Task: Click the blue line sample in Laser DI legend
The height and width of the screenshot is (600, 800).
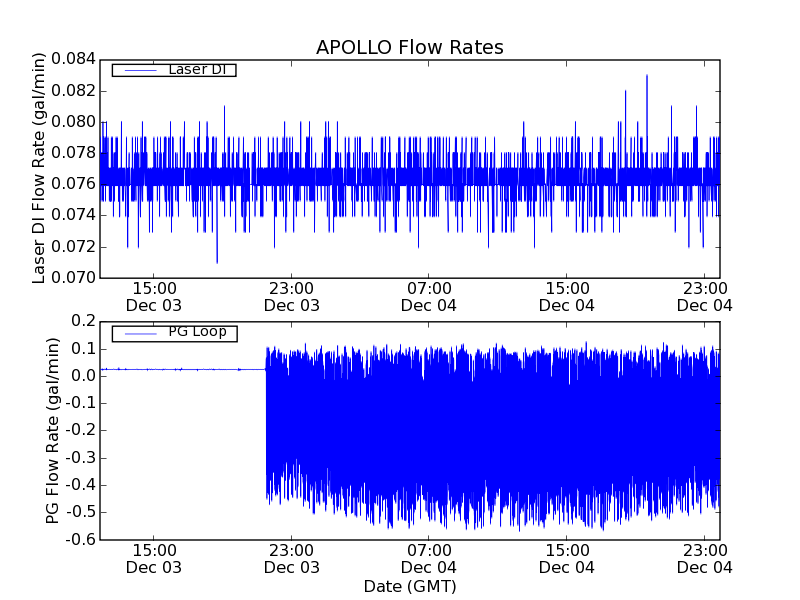Action: pos(141,70)
